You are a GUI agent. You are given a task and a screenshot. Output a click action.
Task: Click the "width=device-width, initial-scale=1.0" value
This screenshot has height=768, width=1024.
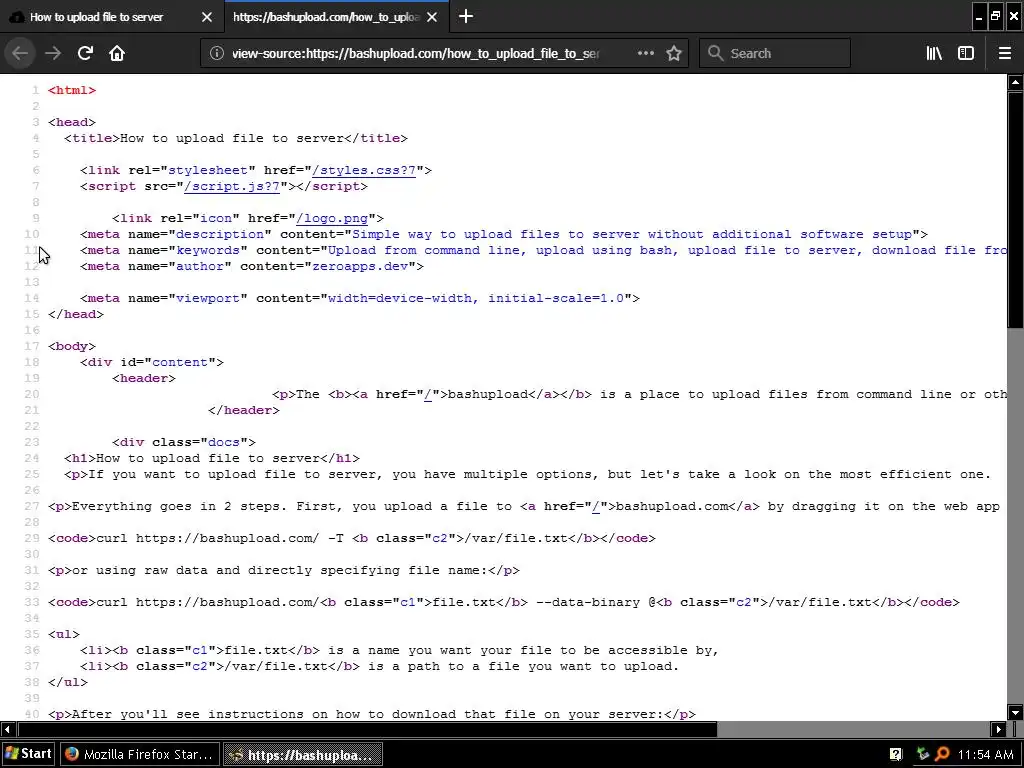476,298
